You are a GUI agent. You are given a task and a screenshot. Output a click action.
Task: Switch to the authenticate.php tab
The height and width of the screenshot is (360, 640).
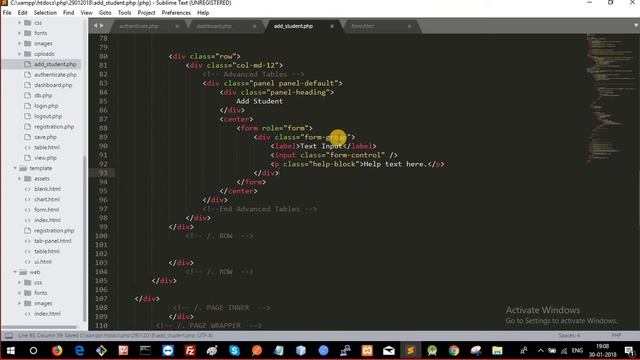(x=139, y=26)
